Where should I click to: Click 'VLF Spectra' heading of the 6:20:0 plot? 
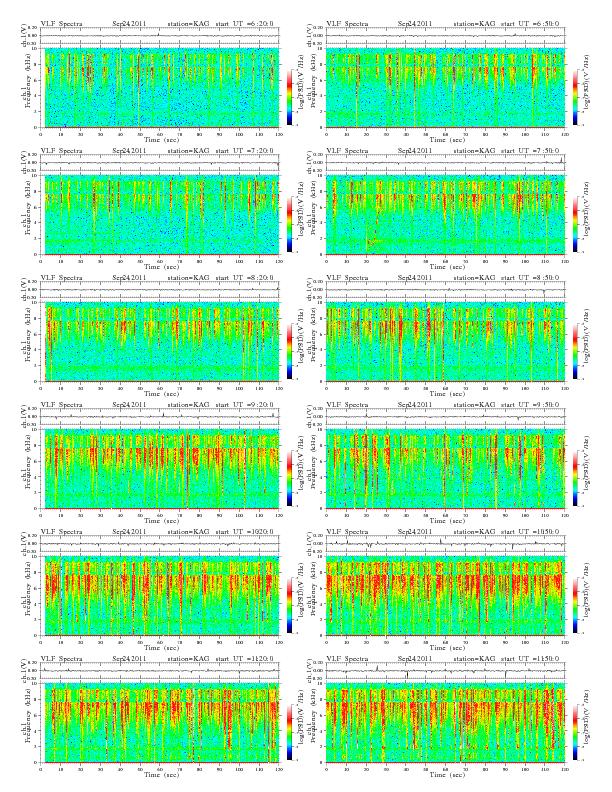tap(61, 23)
